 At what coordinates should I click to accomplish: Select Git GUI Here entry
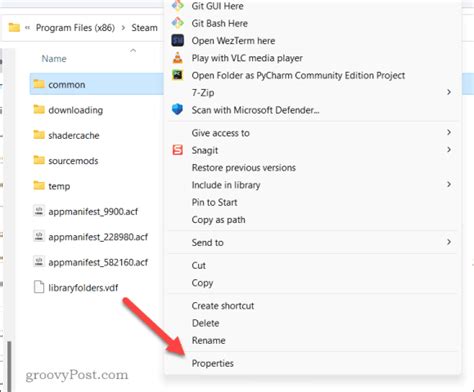(217, 6)
